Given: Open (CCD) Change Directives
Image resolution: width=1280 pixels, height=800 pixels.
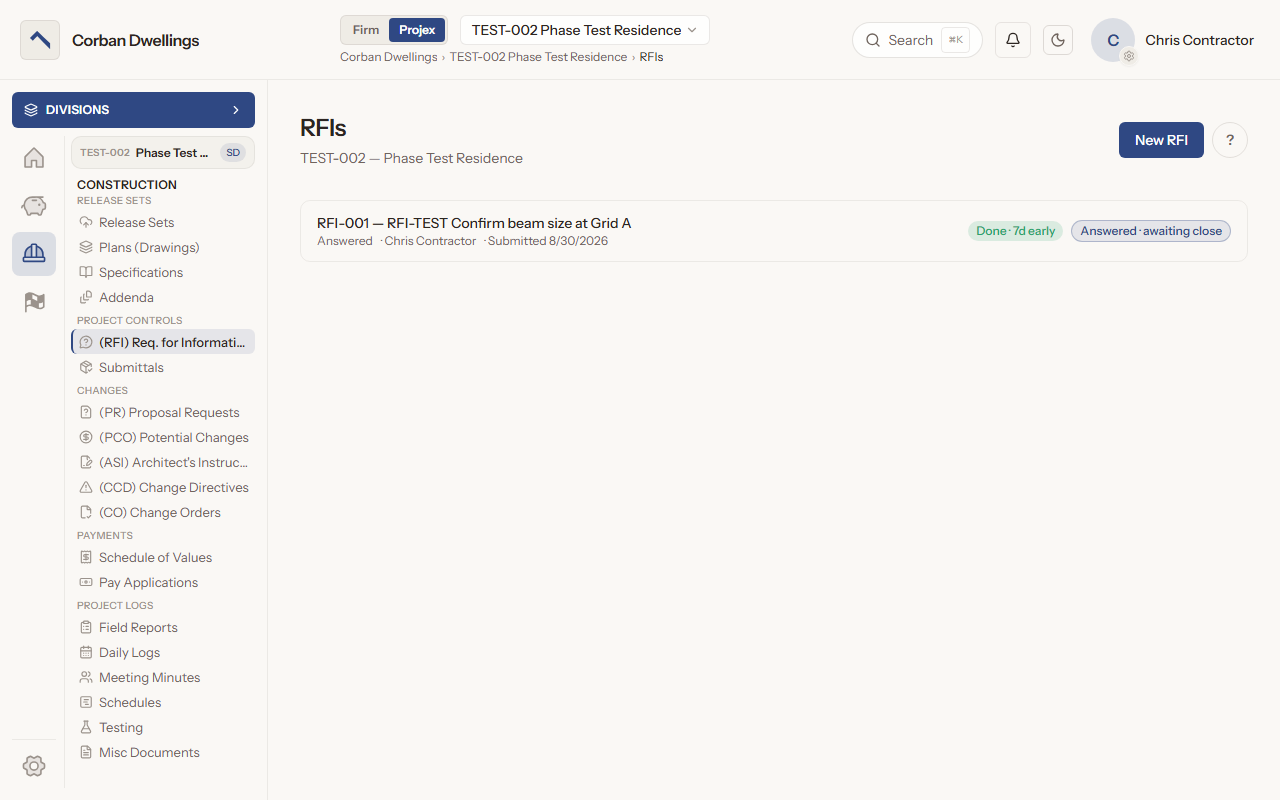Looking at the screenshot, I should tap(163, 487).
